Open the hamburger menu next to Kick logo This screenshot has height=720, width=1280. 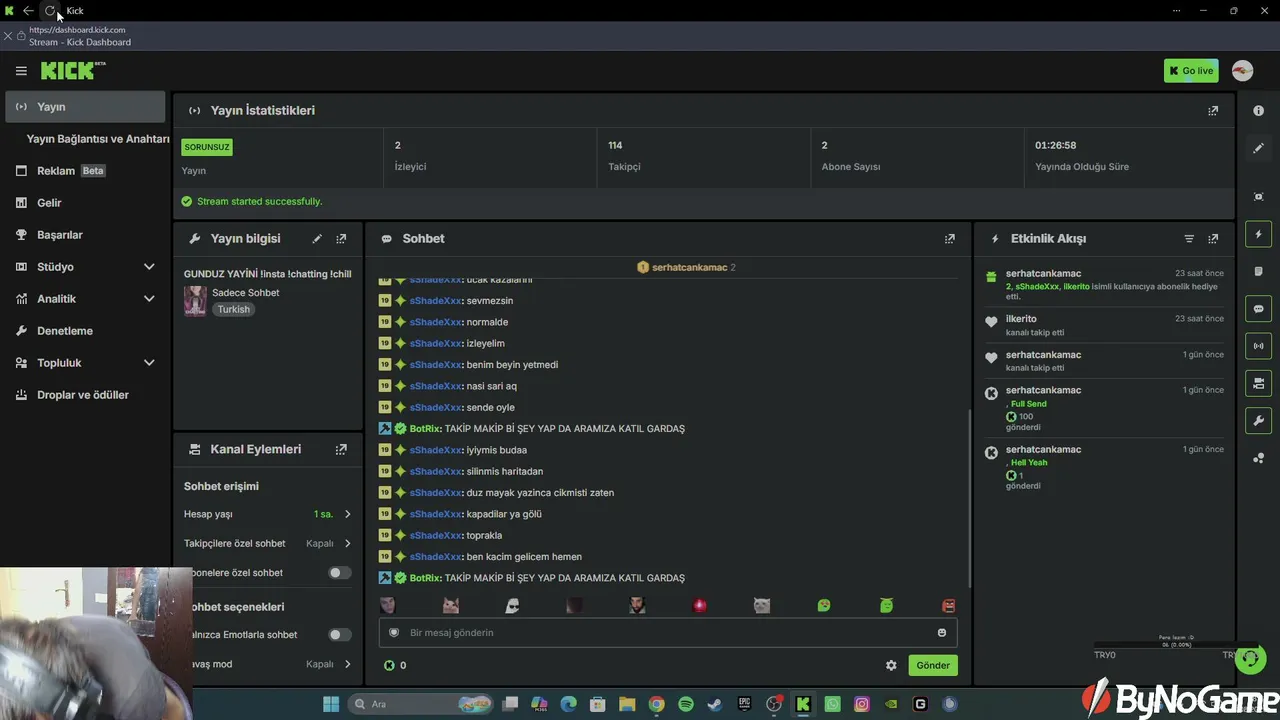click(x=21, y=71)
